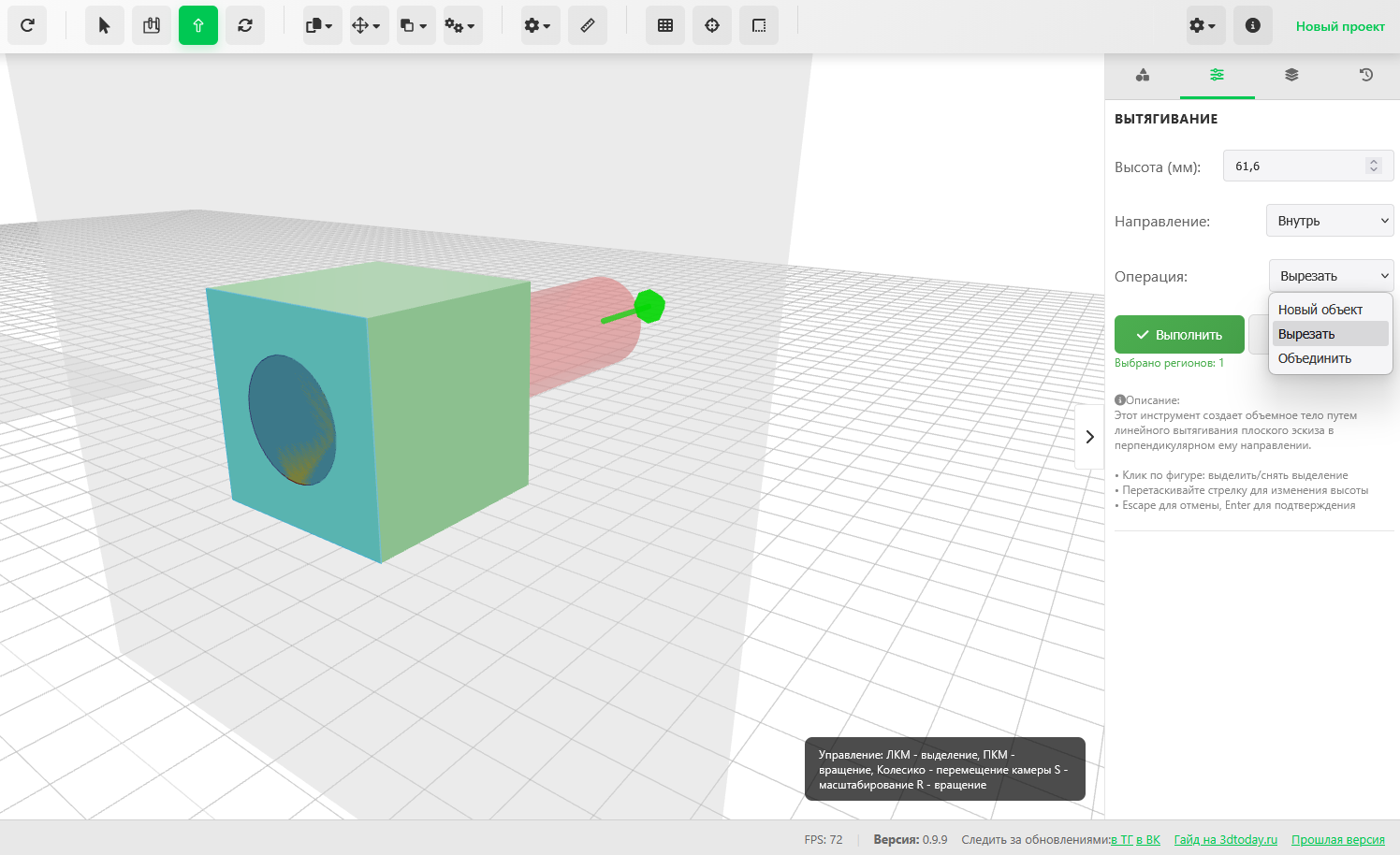Open the Направление dropdown

[1330, 221]
